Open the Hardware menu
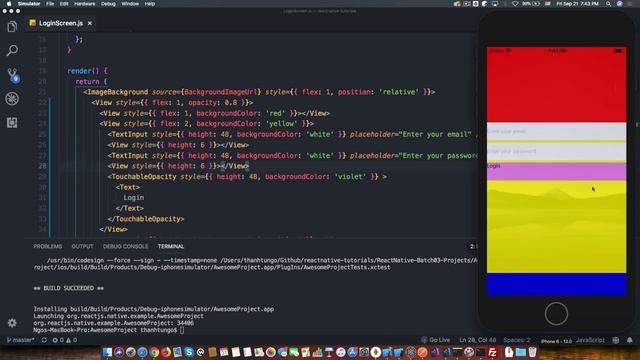Screen dimensions: 640x360 tap(84, 4)
